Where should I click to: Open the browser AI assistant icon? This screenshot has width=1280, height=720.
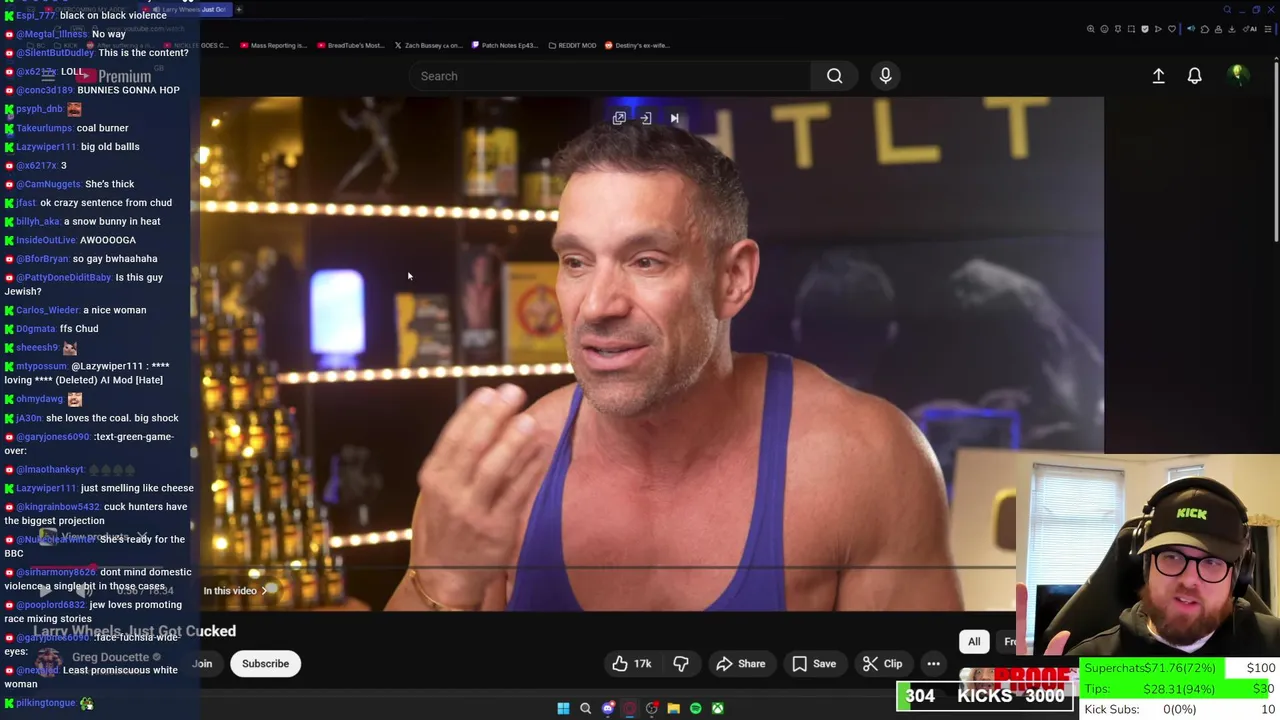click(1250, 29)
